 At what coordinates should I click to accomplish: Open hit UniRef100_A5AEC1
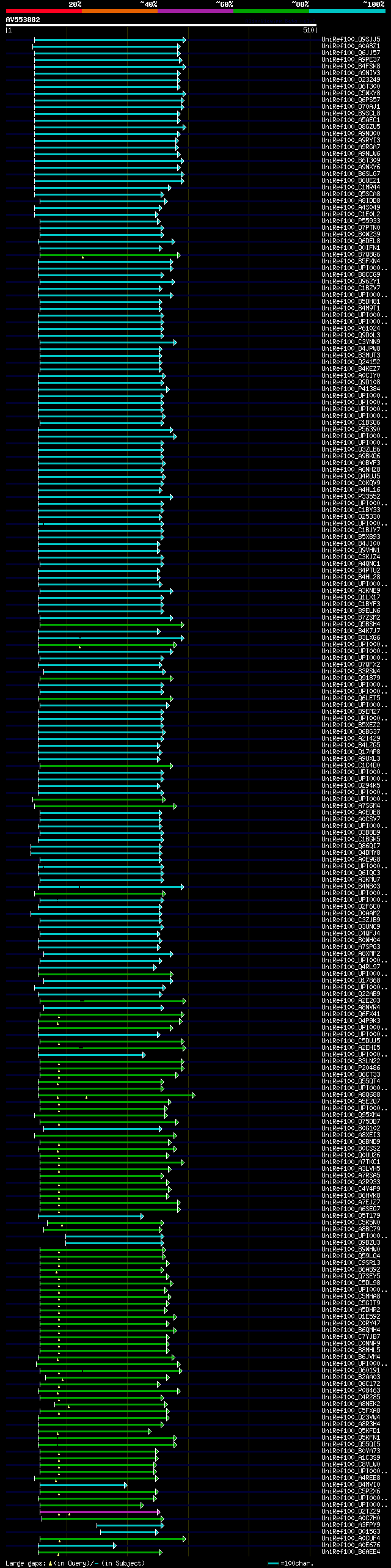pos(351,120)
